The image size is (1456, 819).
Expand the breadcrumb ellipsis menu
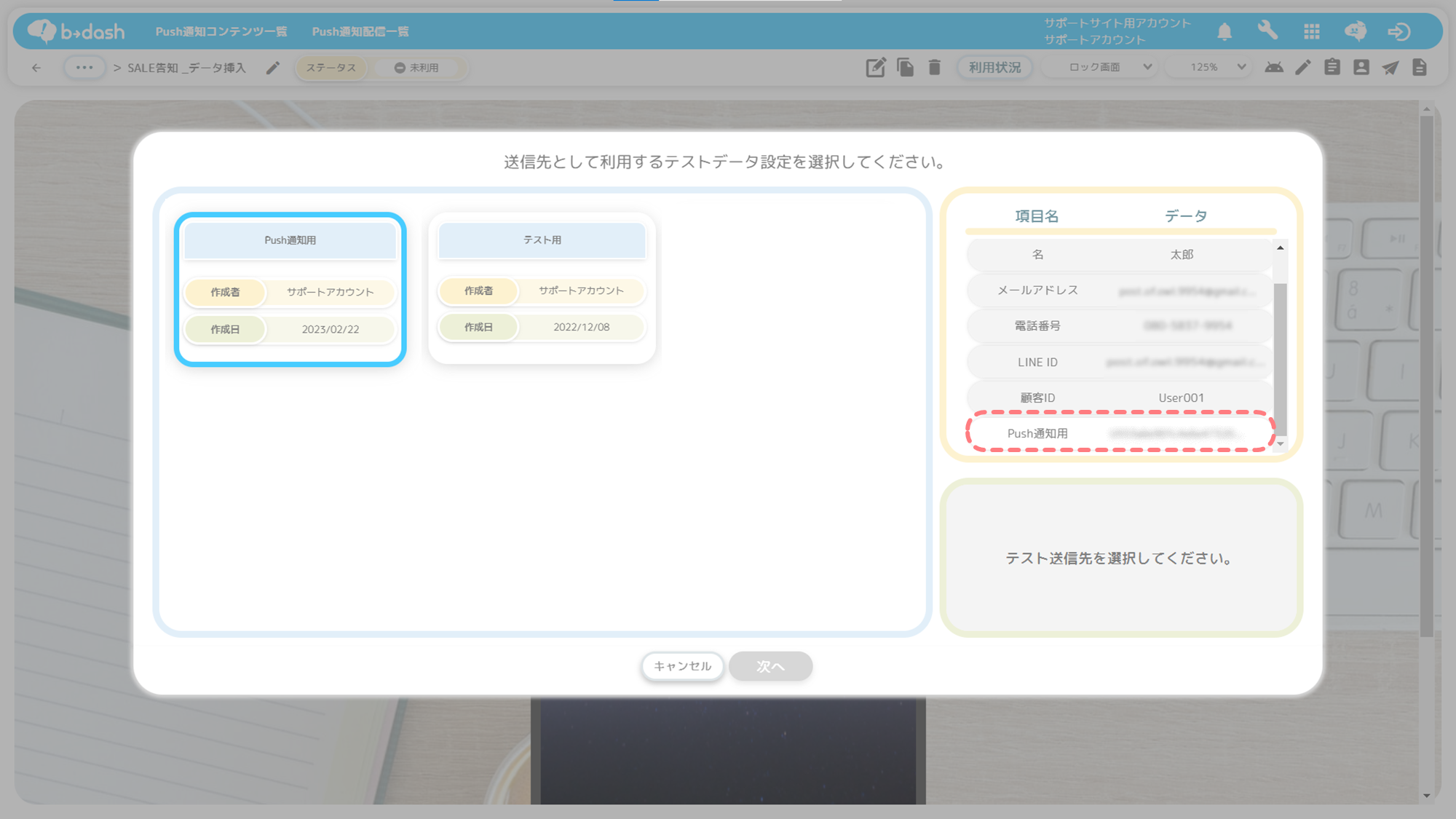click(84, 68)
